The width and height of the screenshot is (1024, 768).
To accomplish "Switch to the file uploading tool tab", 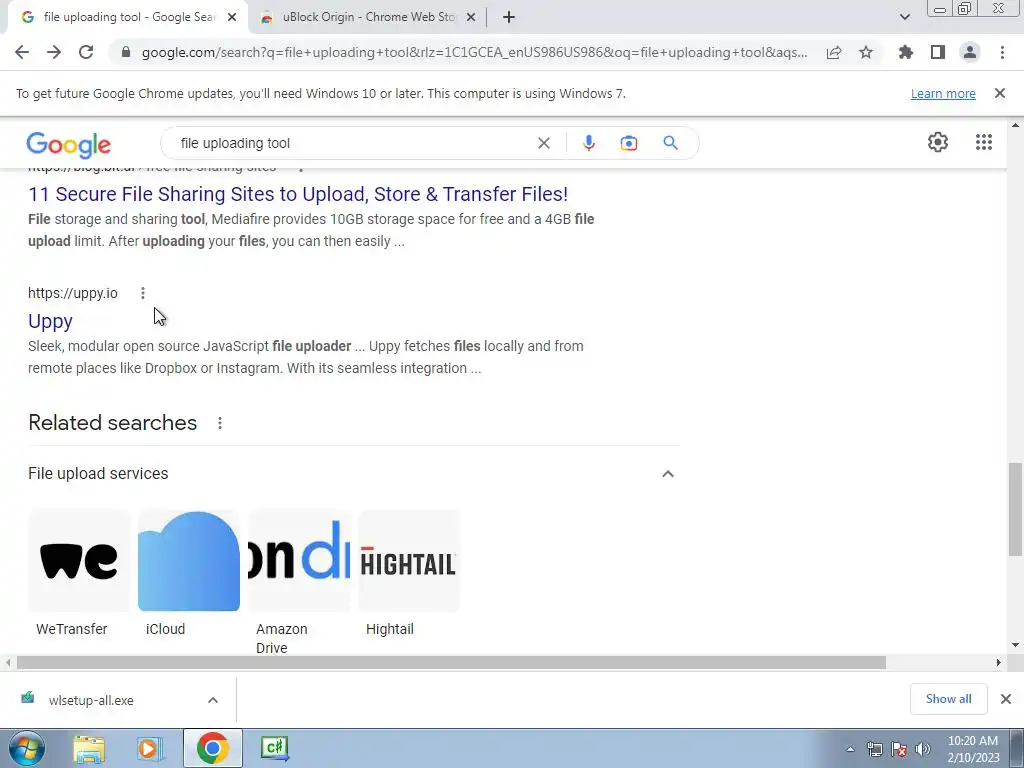I will (x=128, y=17).
